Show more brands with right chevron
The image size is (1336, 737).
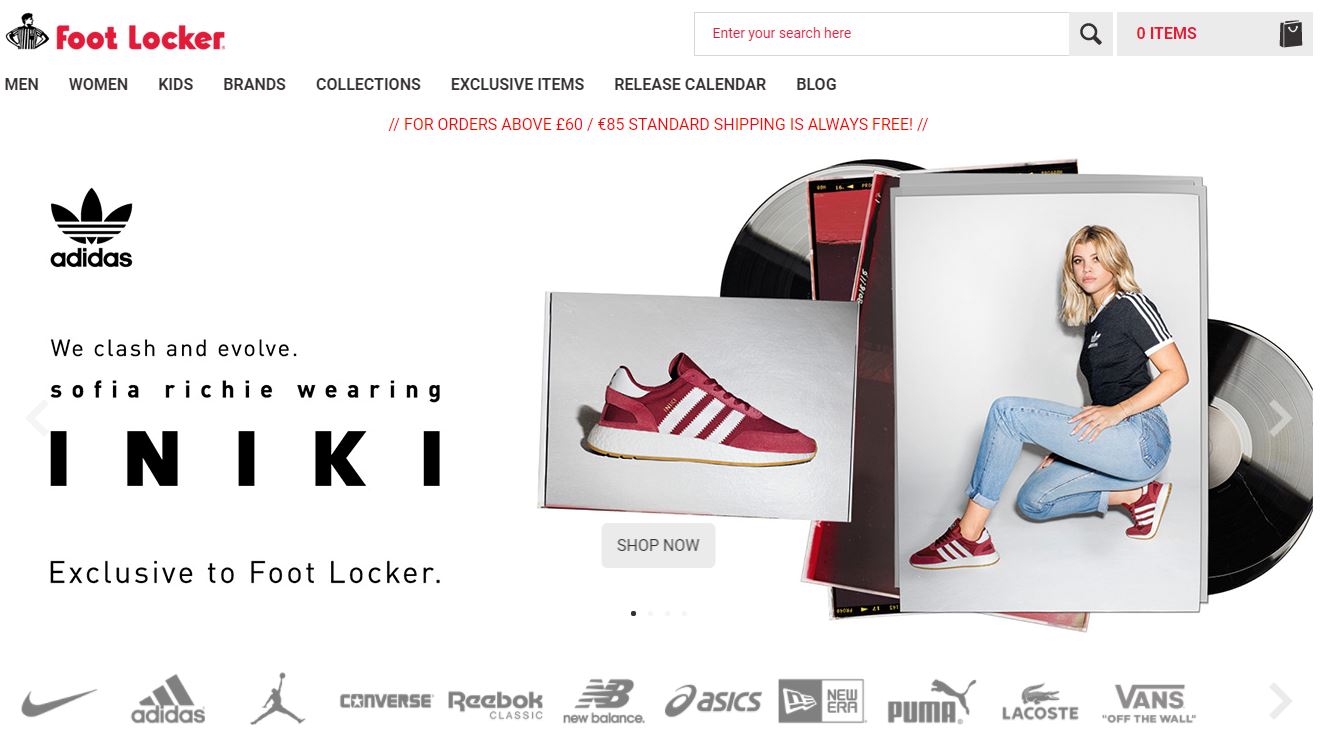click(x=1281, y=701)
